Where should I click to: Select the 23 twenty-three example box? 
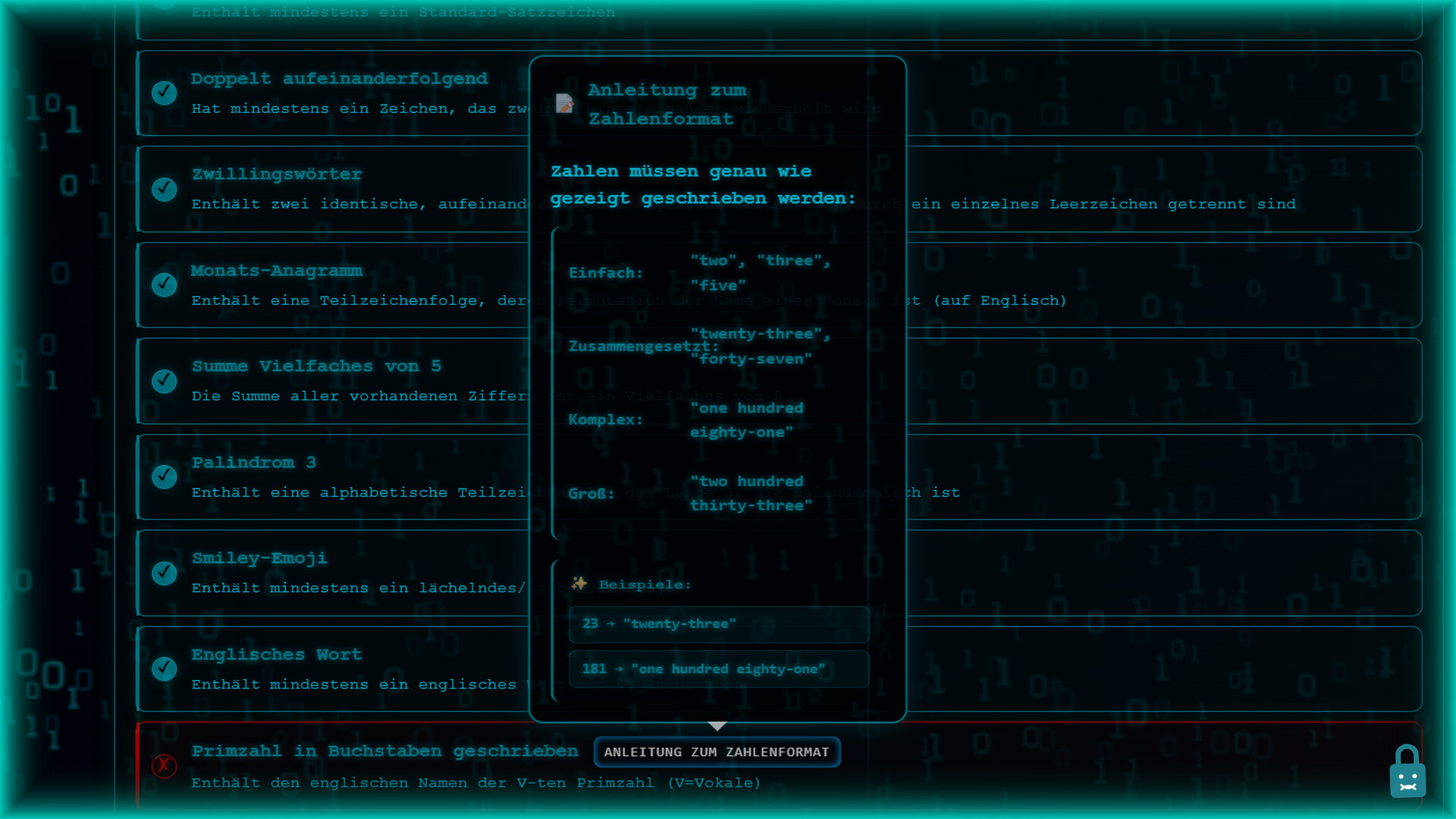point(718,623)
